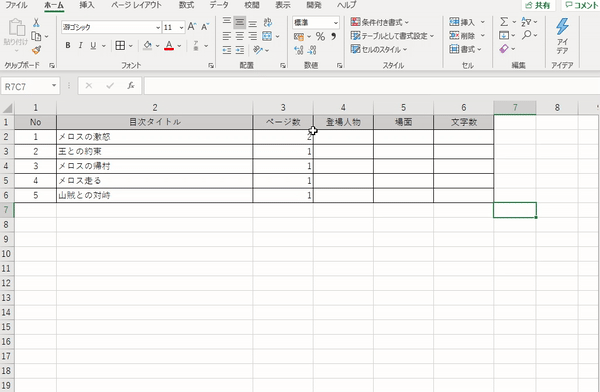Screen dimensions: 600x392
Task: Open Conditional Formatting (条件付き書式) menu
Action: click(380, 22)
